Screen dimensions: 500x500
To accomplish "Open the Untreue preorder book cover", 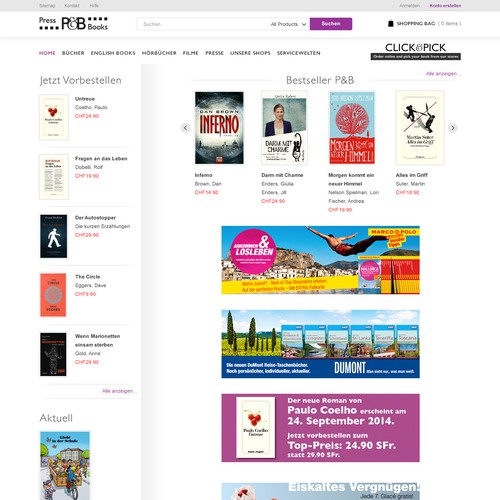I will pyautogui.click(x=54, y=117).
